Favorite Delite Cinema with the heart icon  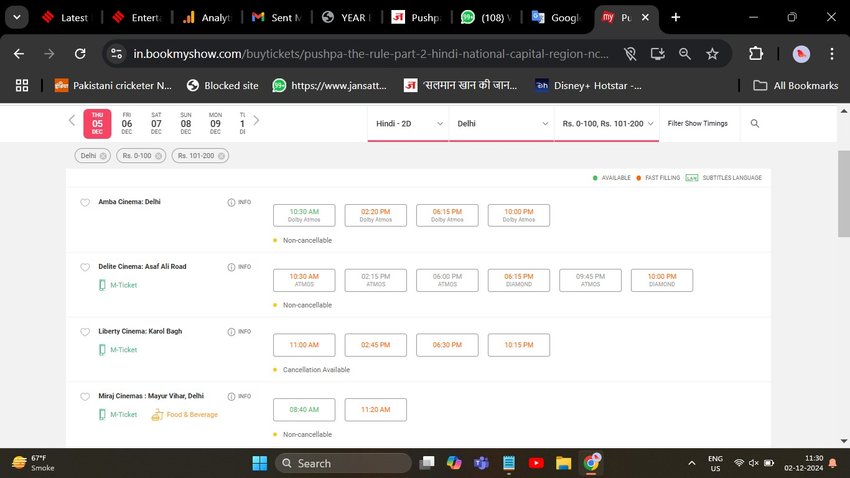[x=85, y=267]
